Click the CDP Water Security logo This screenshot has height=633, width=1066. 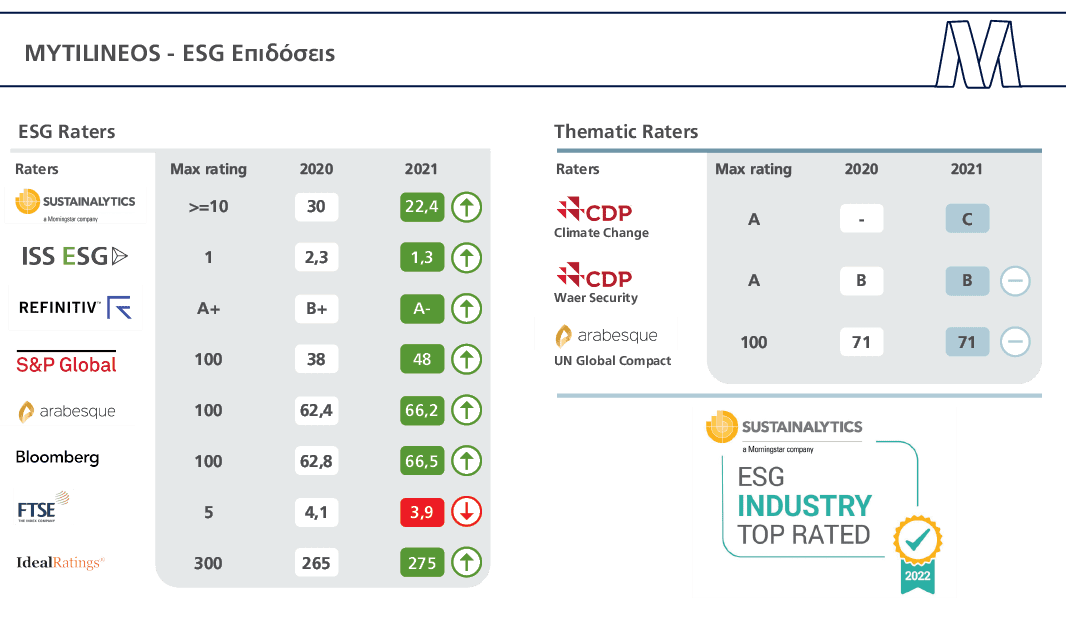coord(594,274)
